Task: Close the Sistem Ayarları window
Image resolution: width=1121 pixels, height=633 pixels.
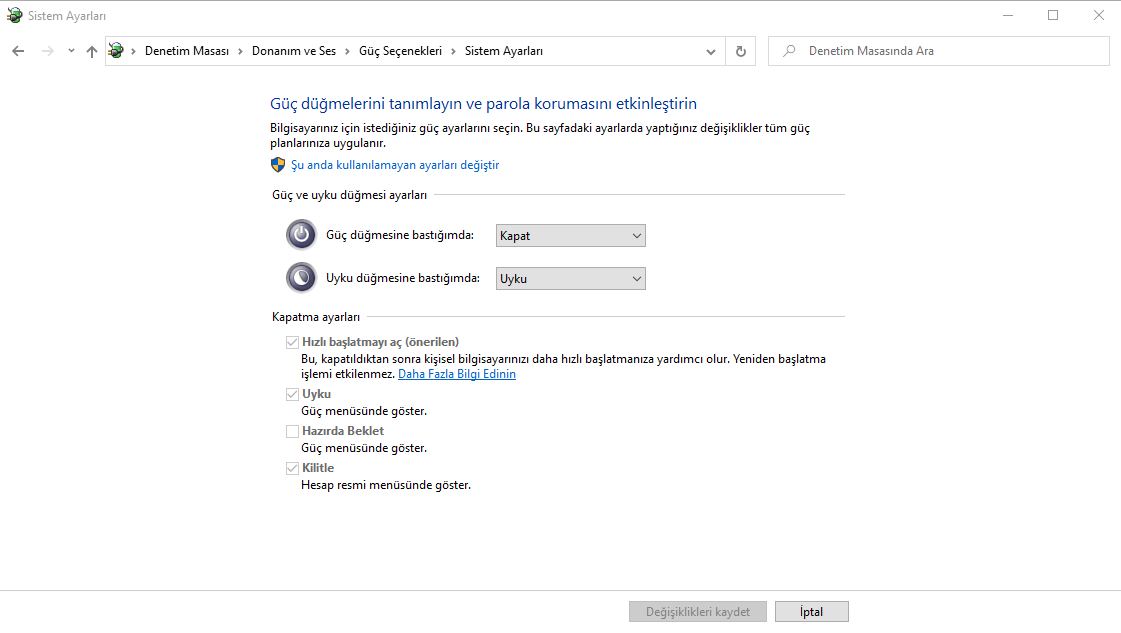Action: click(x=1099, y=15)
